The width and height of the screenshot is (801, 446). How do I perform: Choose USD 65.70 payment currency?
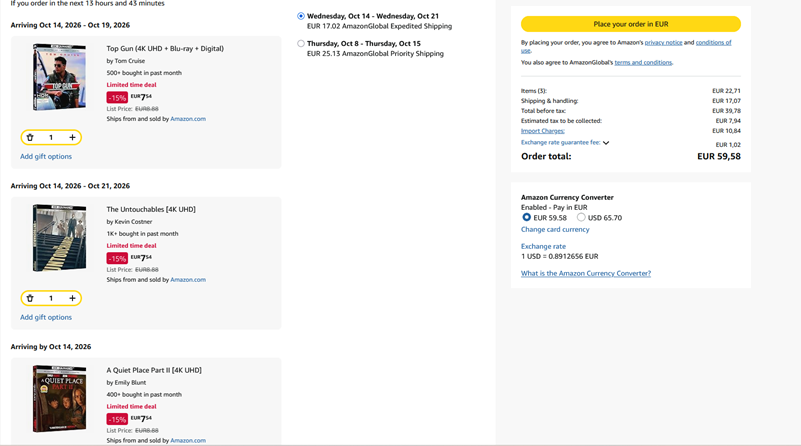click(581, 217)
